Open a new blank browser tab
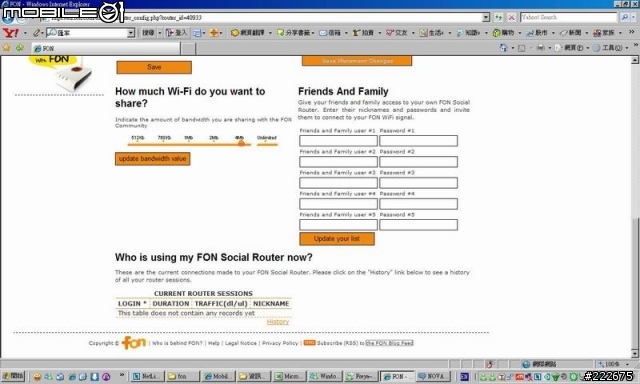 tap(188, 49)
